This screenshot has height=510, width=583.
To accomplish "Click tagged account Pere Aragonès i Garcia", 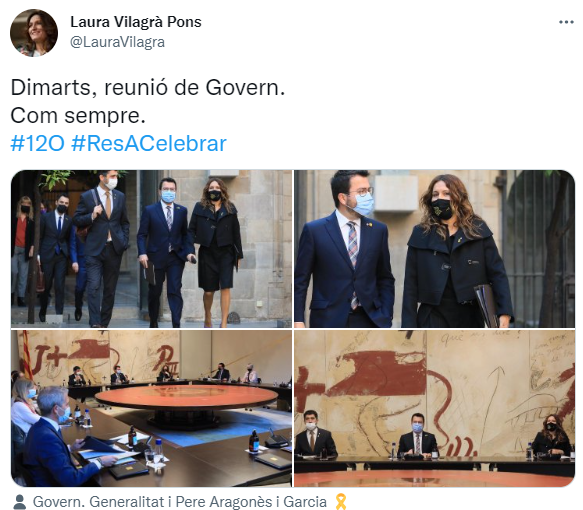I will tap(251, 502).
